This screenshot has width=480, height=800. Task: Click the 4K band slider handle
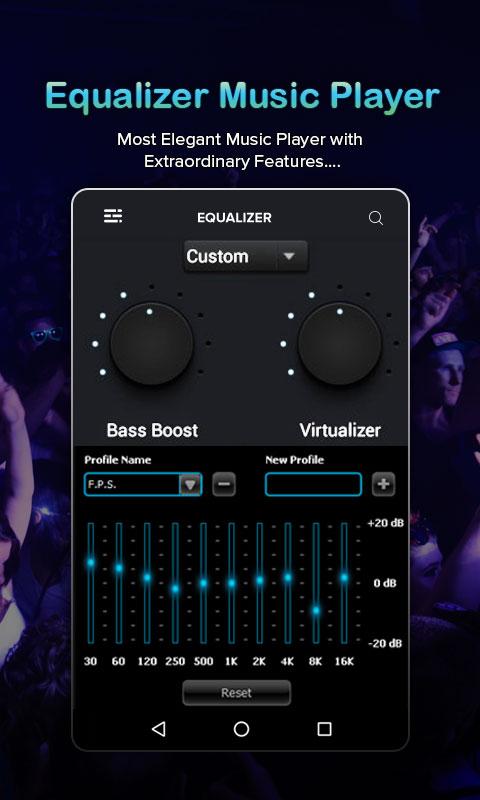[x=288, y=578]
